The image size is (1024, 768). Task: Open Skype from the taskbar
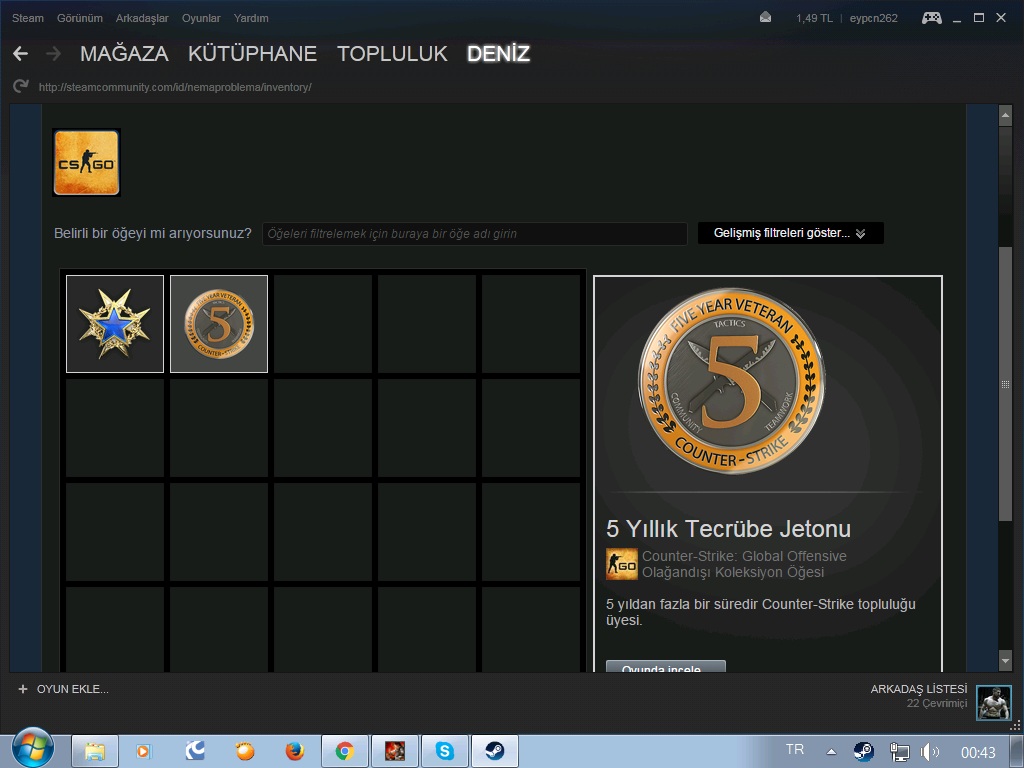pos(445,751)
